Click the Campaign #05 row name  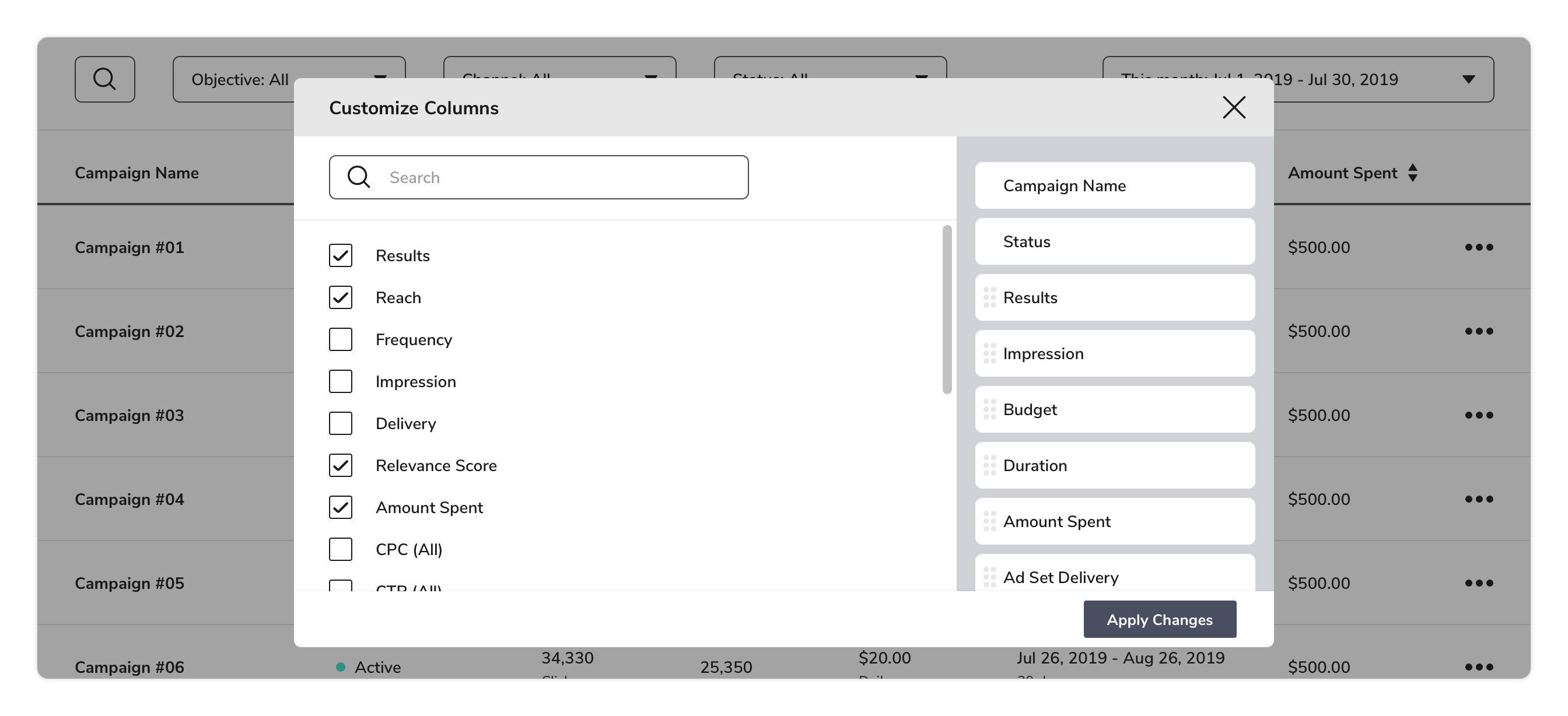tap(129, 583)
